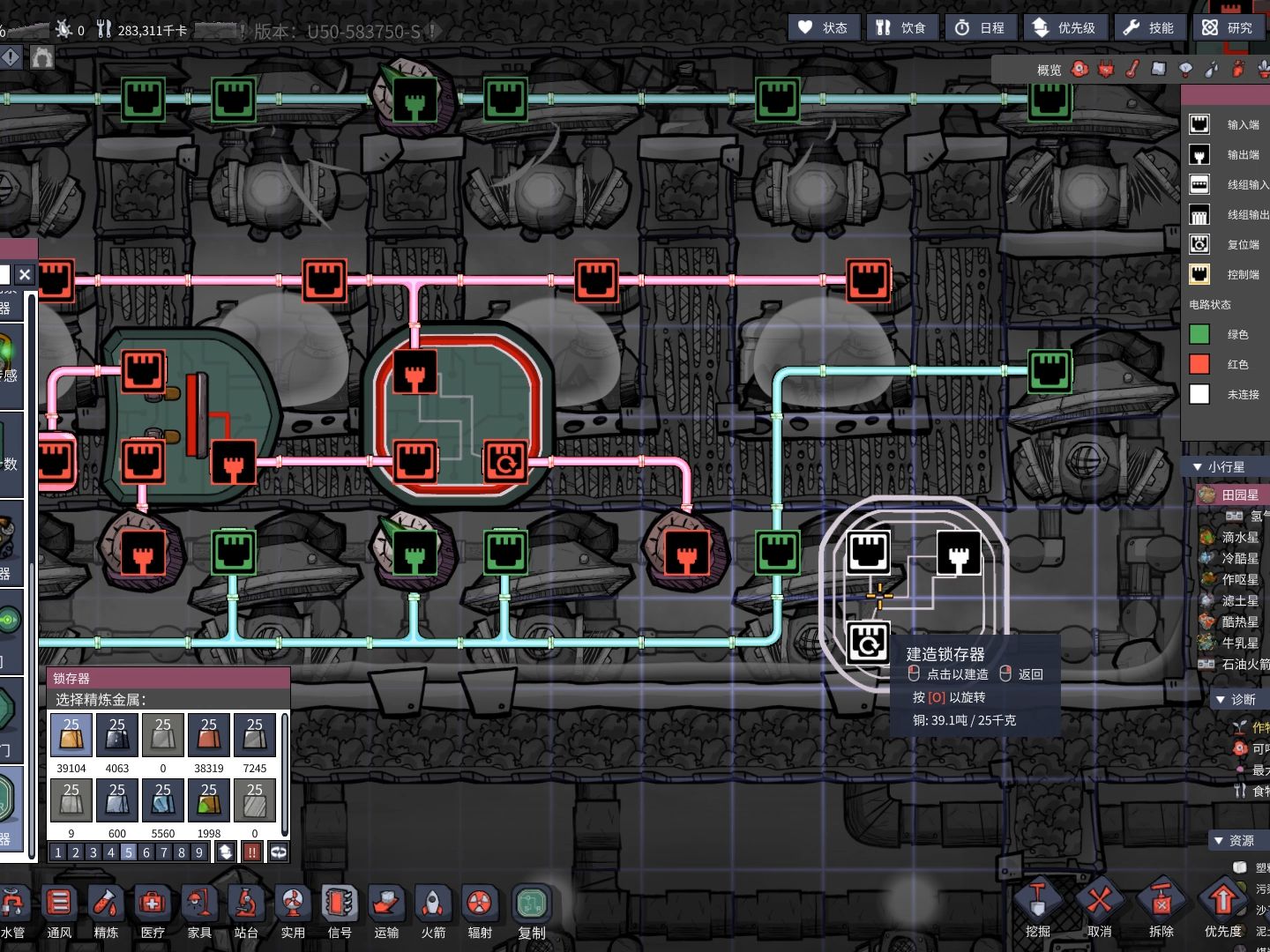This screenshot has width=1270, height=952.
Task: Open the Shipping (运输) build category
Action: (386, 911)
